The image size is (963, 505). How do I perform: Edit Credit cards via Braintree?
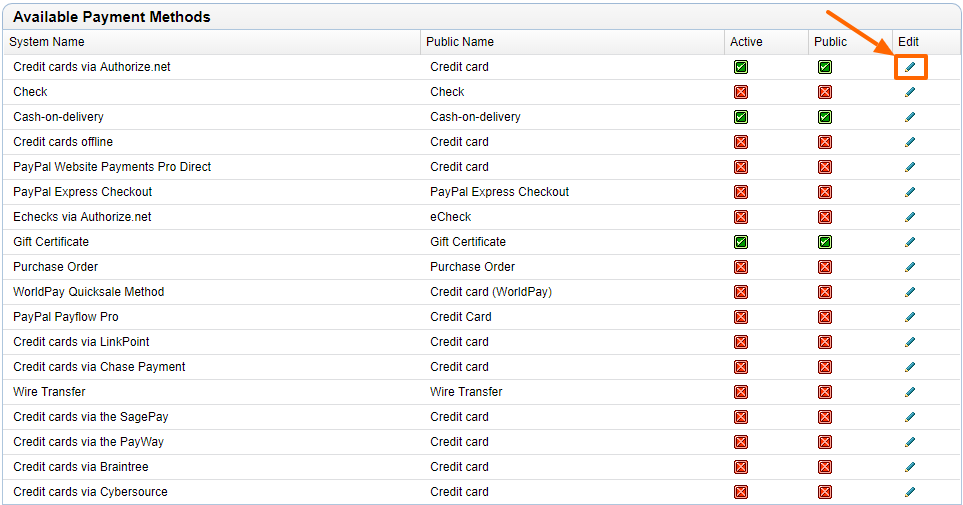click(910, 467)
